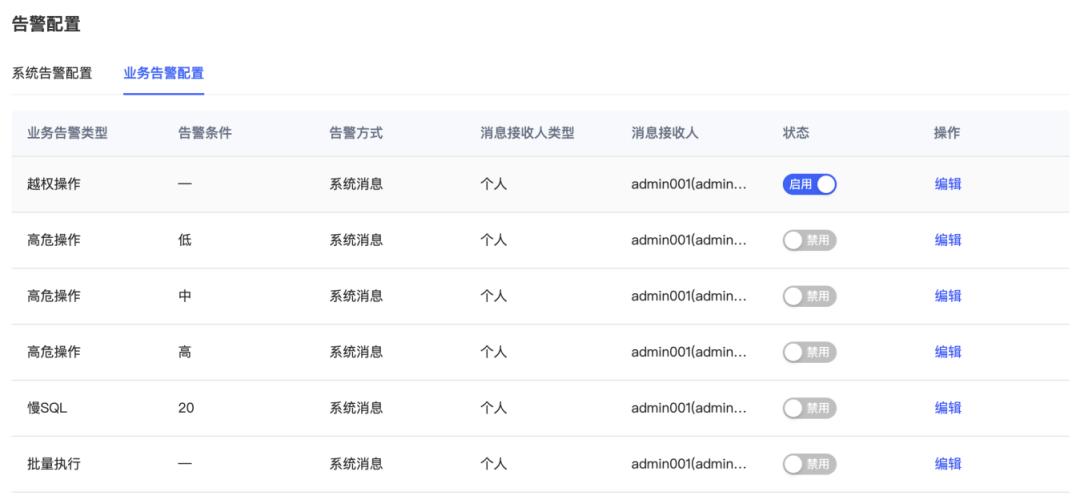
Task: Click the condition cell reading 中
Action: point(185,296)
